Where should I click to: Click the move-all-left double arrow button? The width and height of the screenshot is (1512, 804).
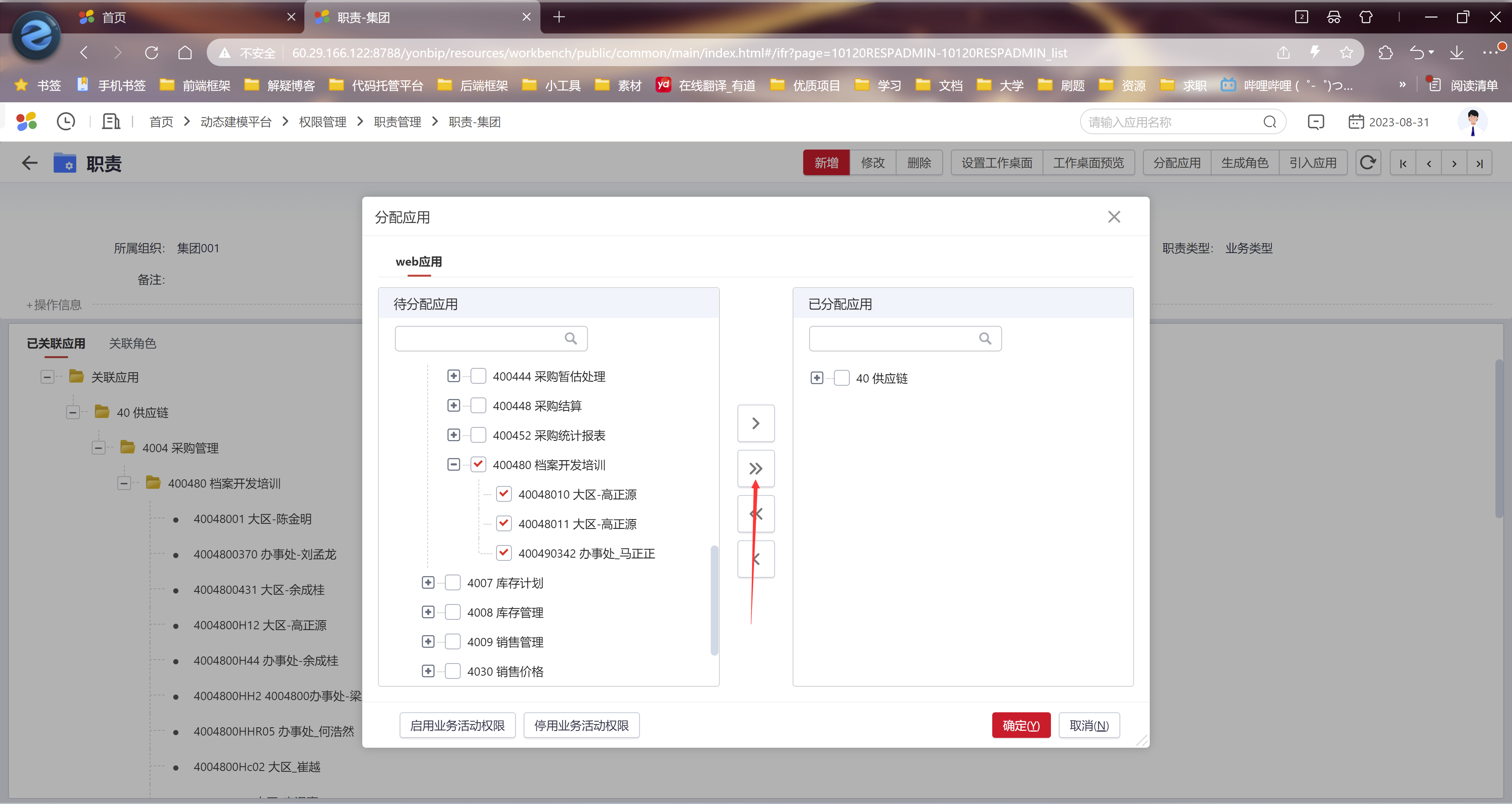click(x=756, y=514)
